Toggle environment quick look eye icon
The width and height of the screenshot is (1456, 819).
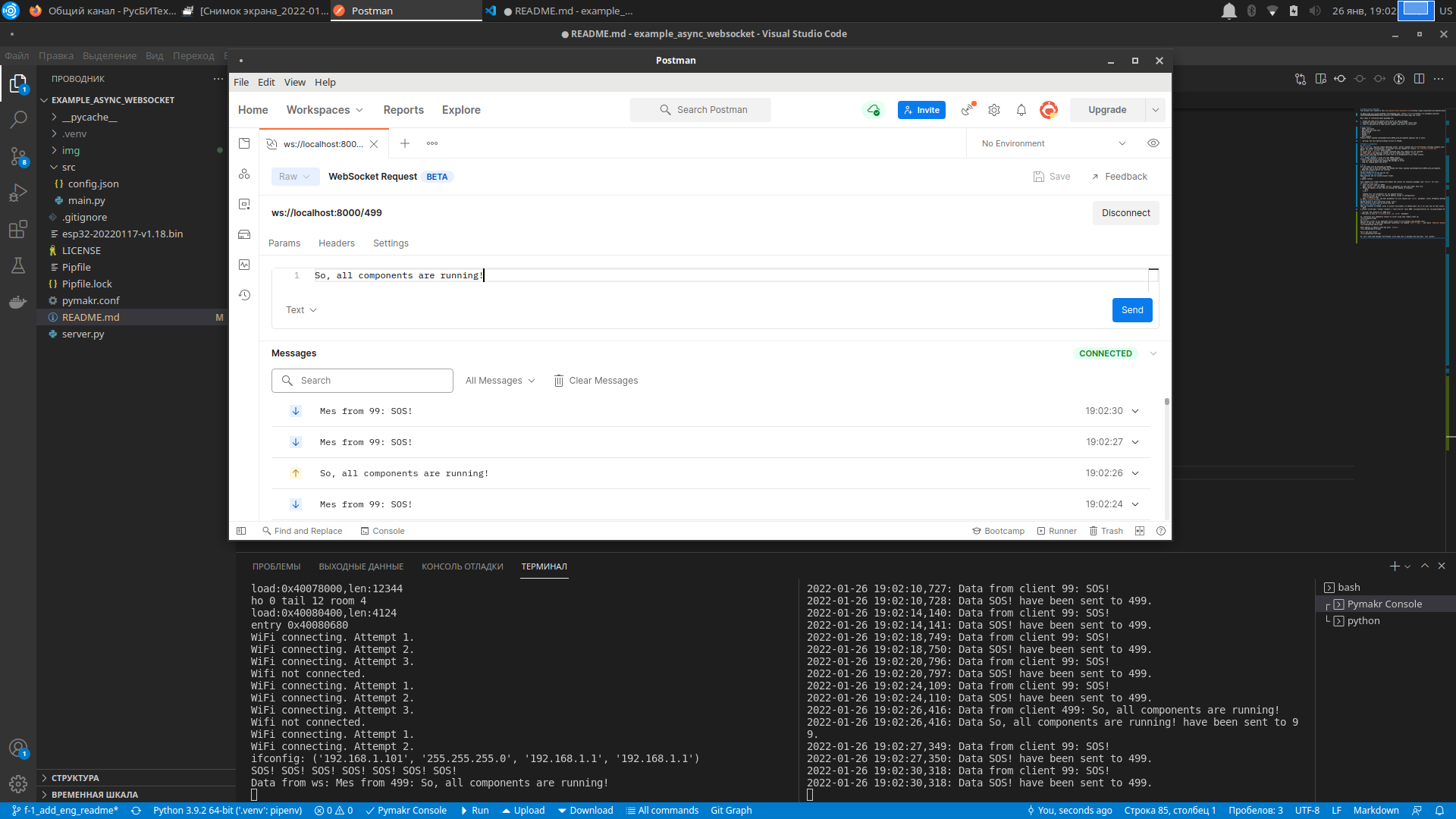1153,143
